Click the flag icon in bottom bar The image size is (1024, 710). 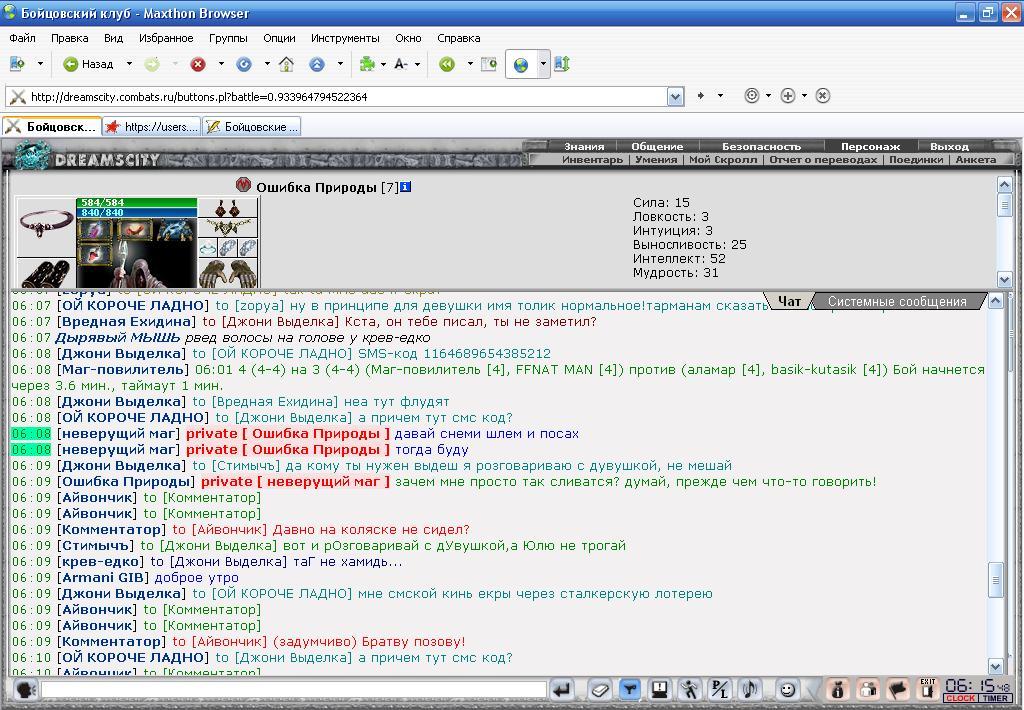(x=898, y=689)
